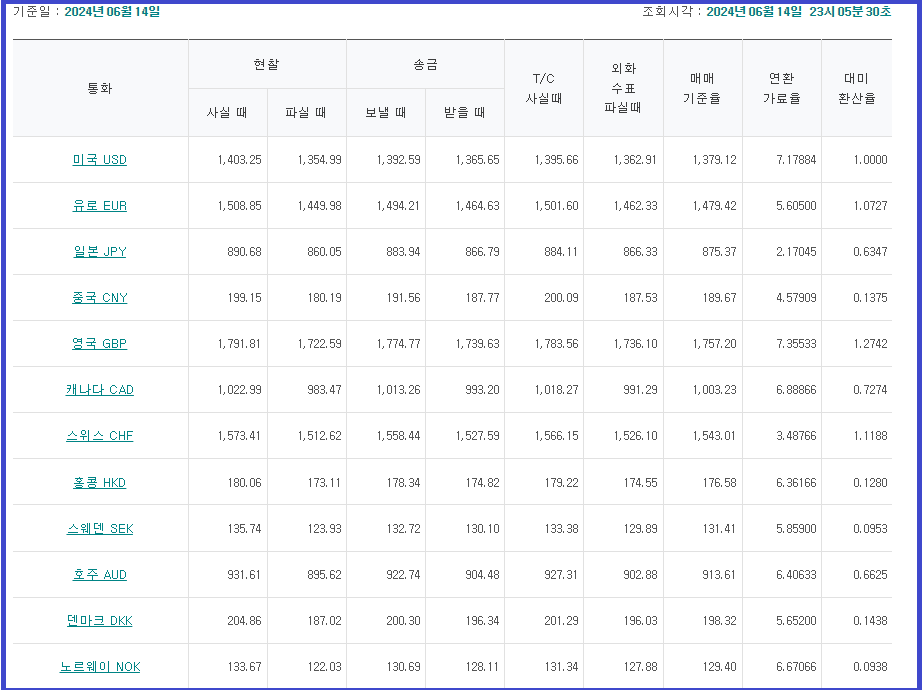Select the 매매 기준율 column header

(702, 88)
